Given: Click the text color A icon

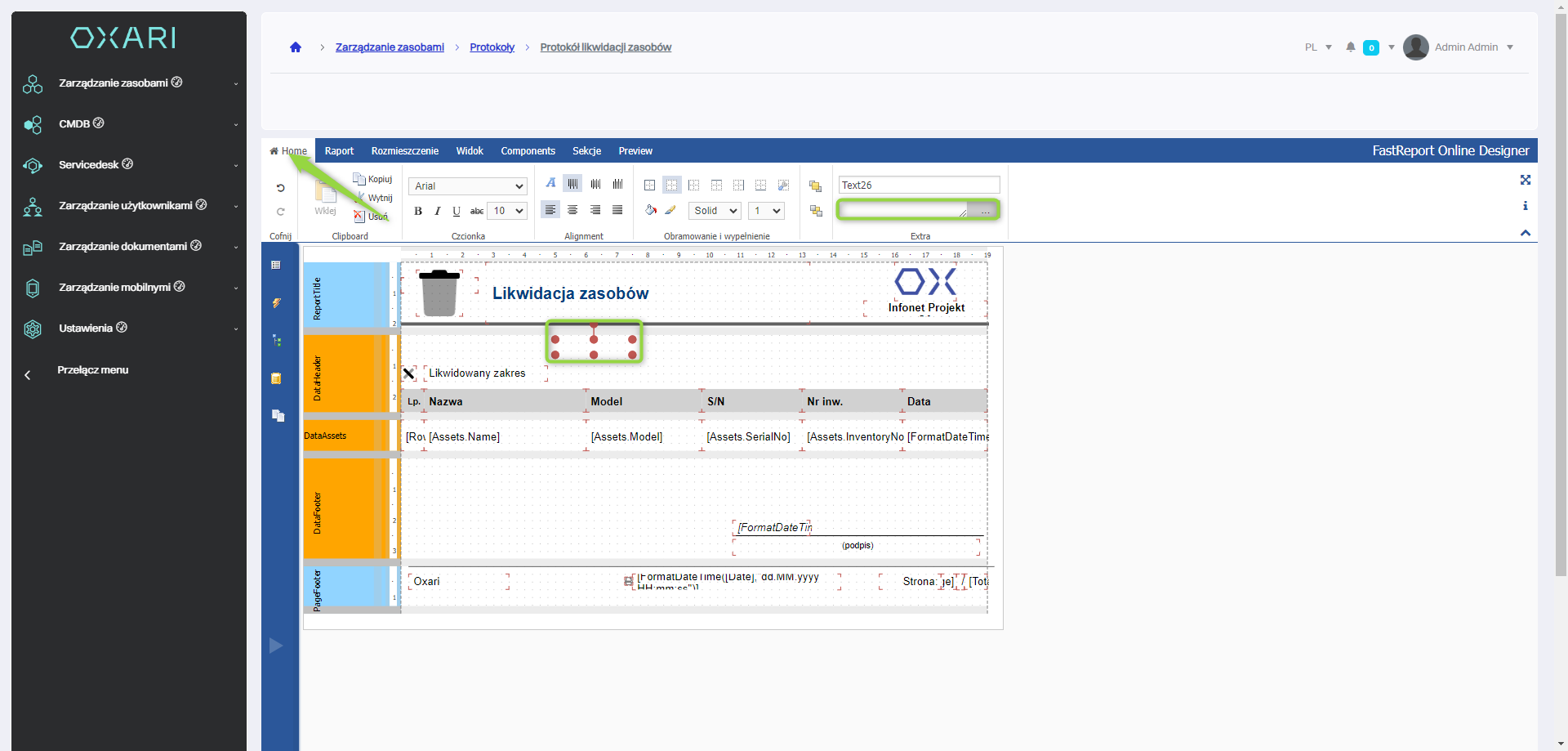Looking at the screenshot, I should (550, 183).
